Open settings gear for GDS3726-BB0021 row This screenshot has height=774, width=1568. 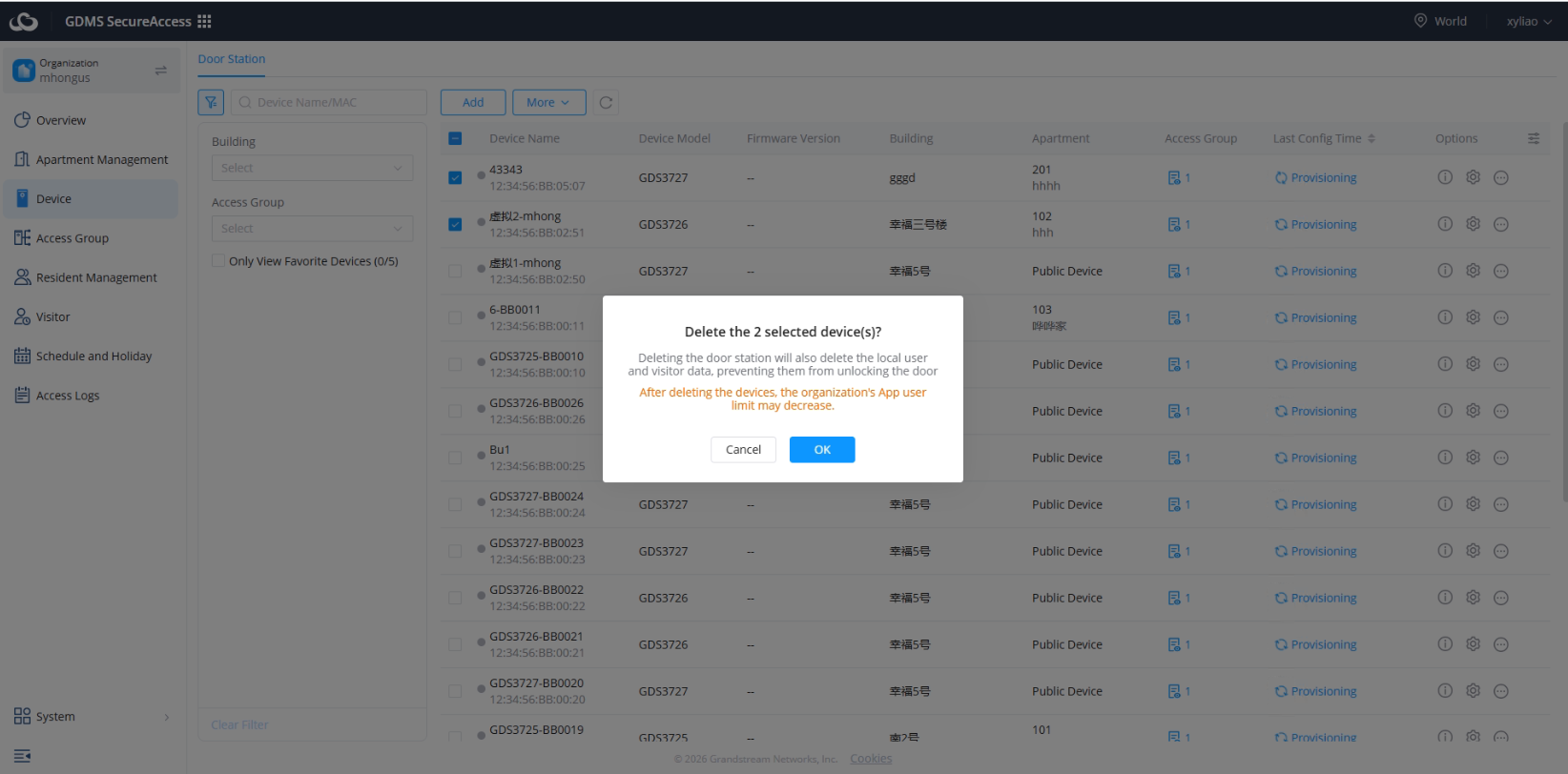point(1473,644)
